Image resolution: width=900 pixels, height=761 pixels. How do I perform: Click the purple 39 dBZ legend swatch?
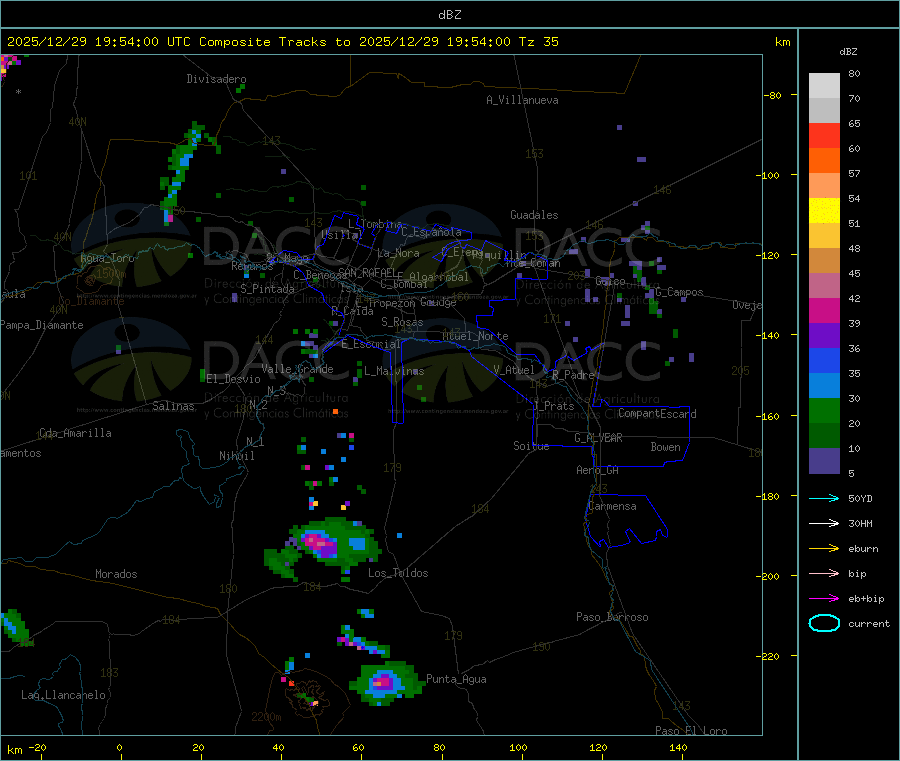824,336
